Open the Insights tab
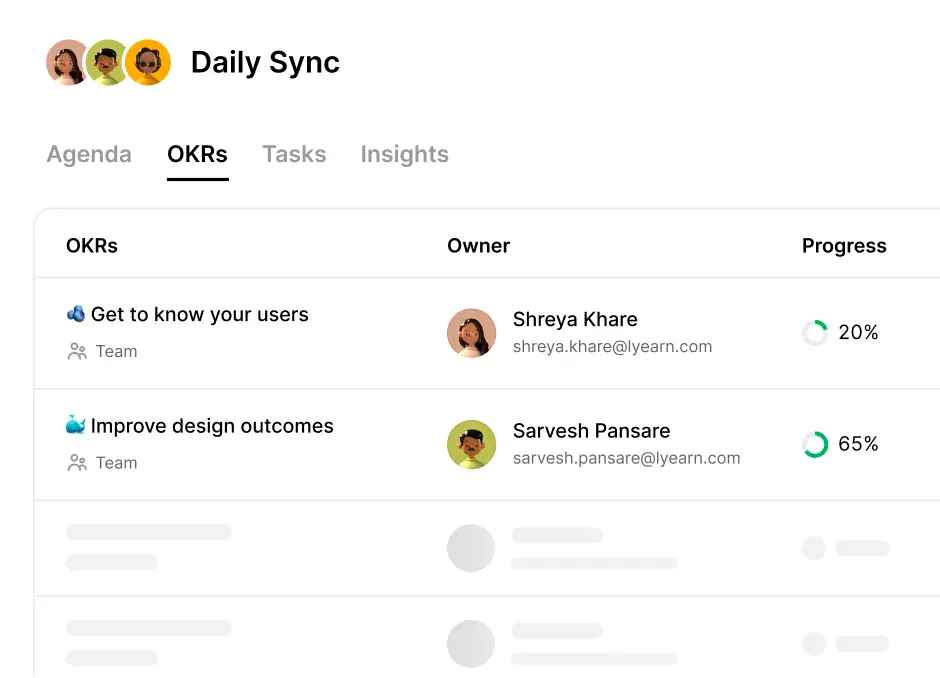The width and height of the screenshot is (940, 678). coord(405,155)
